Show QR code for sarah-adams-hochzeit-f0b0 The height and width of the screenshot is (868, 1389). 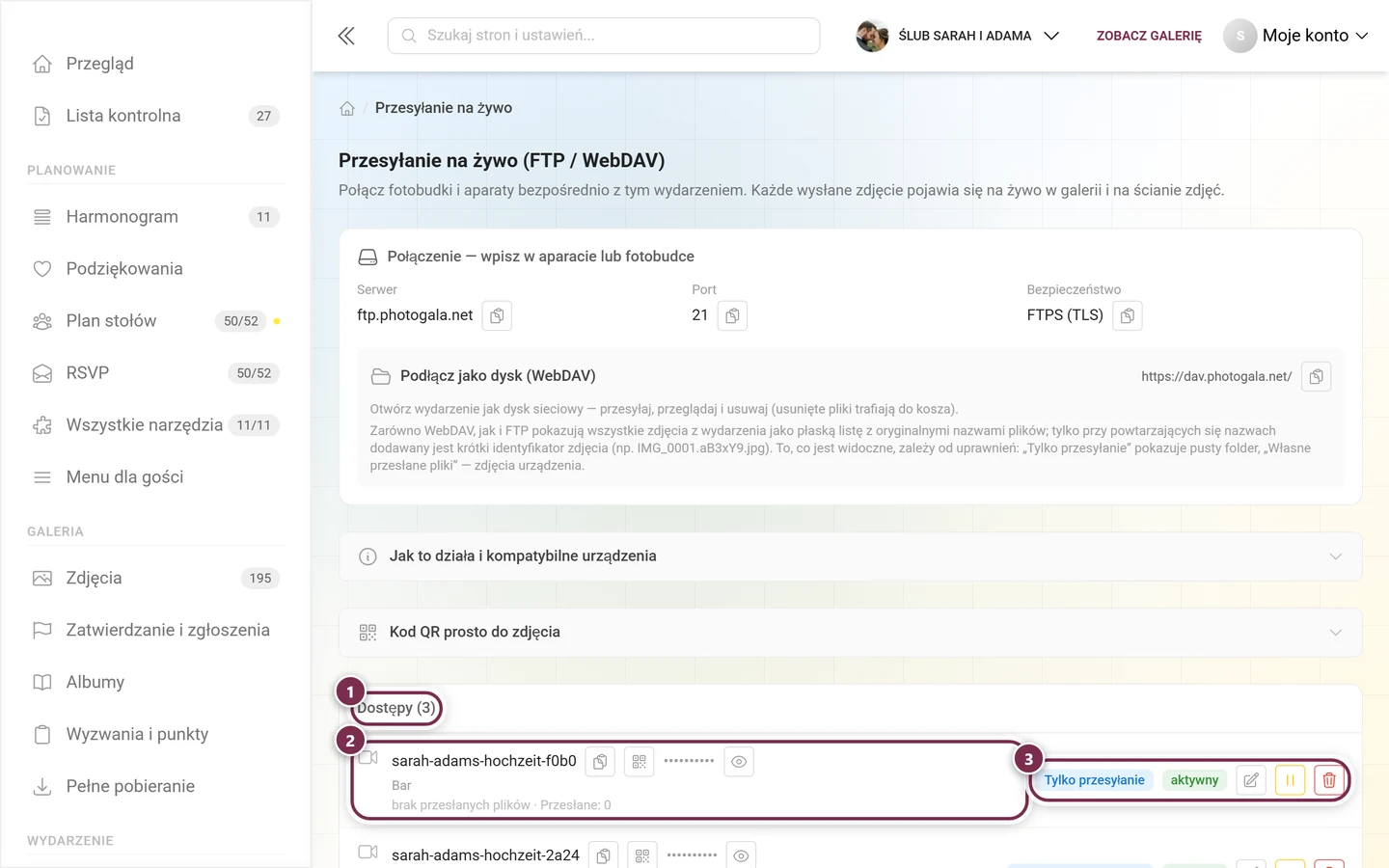639,762
